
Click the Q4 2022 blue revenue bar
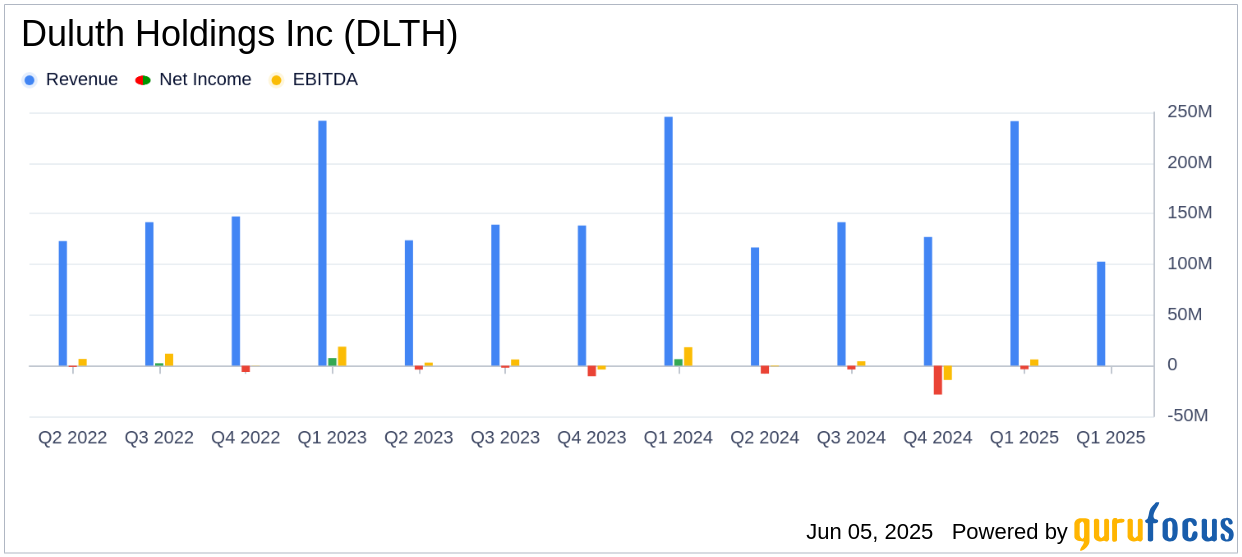pyautogui.click(x=236, y=291)
